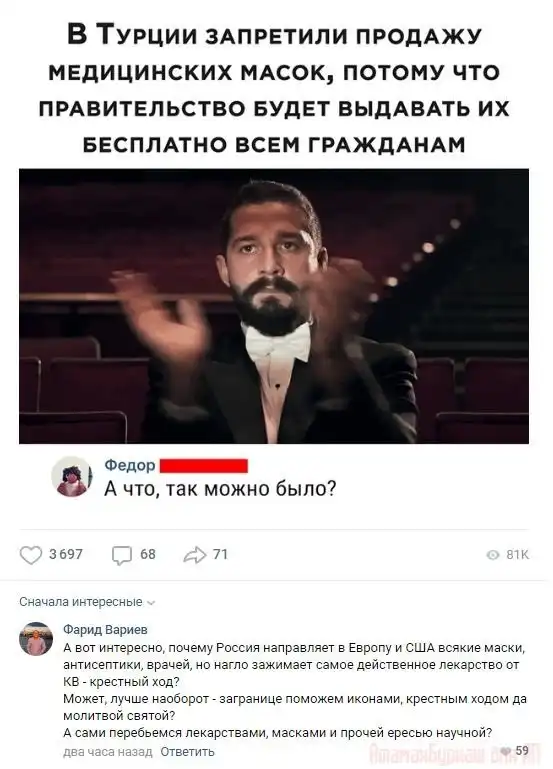Viewport: 553px width, 769px height.
Task: Click the eye views icon
Action: (x=493, y=555)
